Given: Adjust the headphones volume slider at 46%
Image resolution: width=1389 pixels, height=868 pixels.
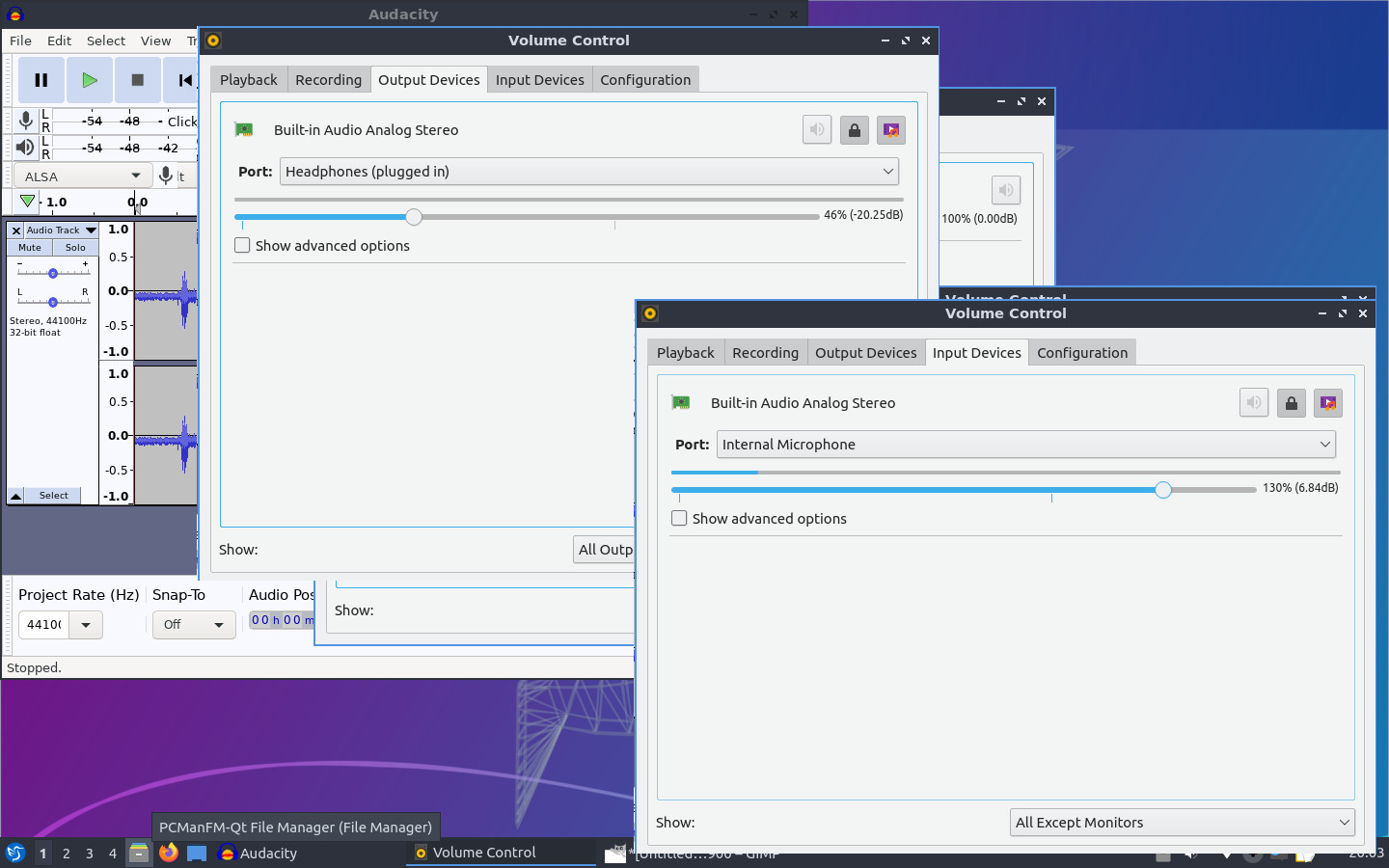Looking at the screenshot, I should tap(414, 216).
